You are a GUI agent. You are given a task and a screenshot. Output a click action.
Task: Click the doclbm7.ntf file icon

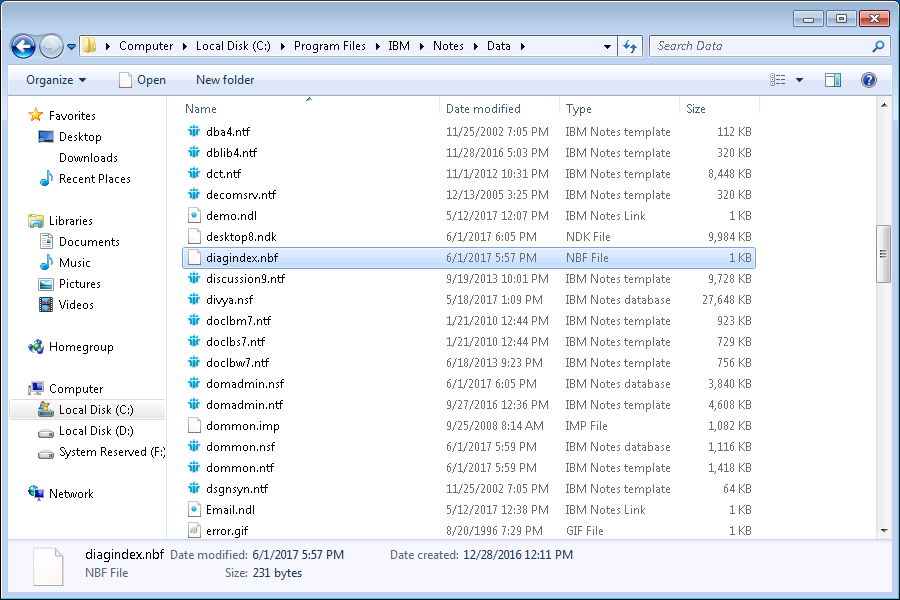pos(194,320)
